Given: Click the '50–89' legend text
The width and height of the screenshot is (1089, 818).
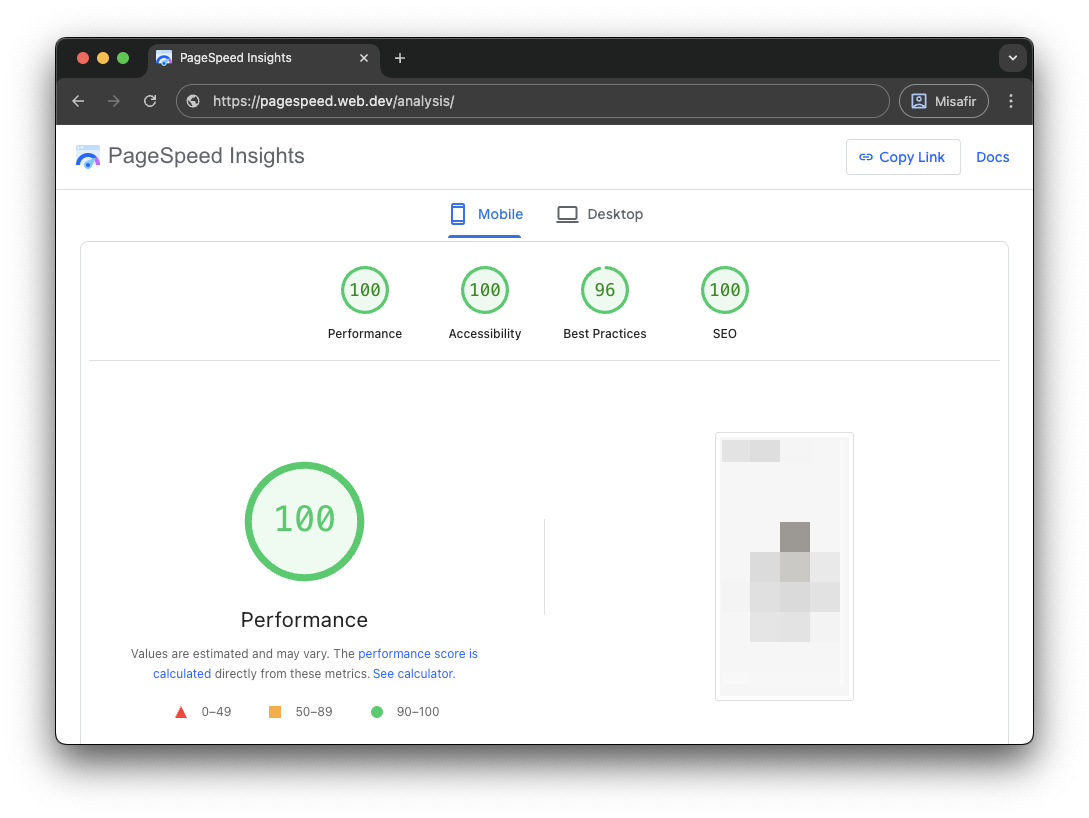Looking at the screenshot, I should 314,712.
